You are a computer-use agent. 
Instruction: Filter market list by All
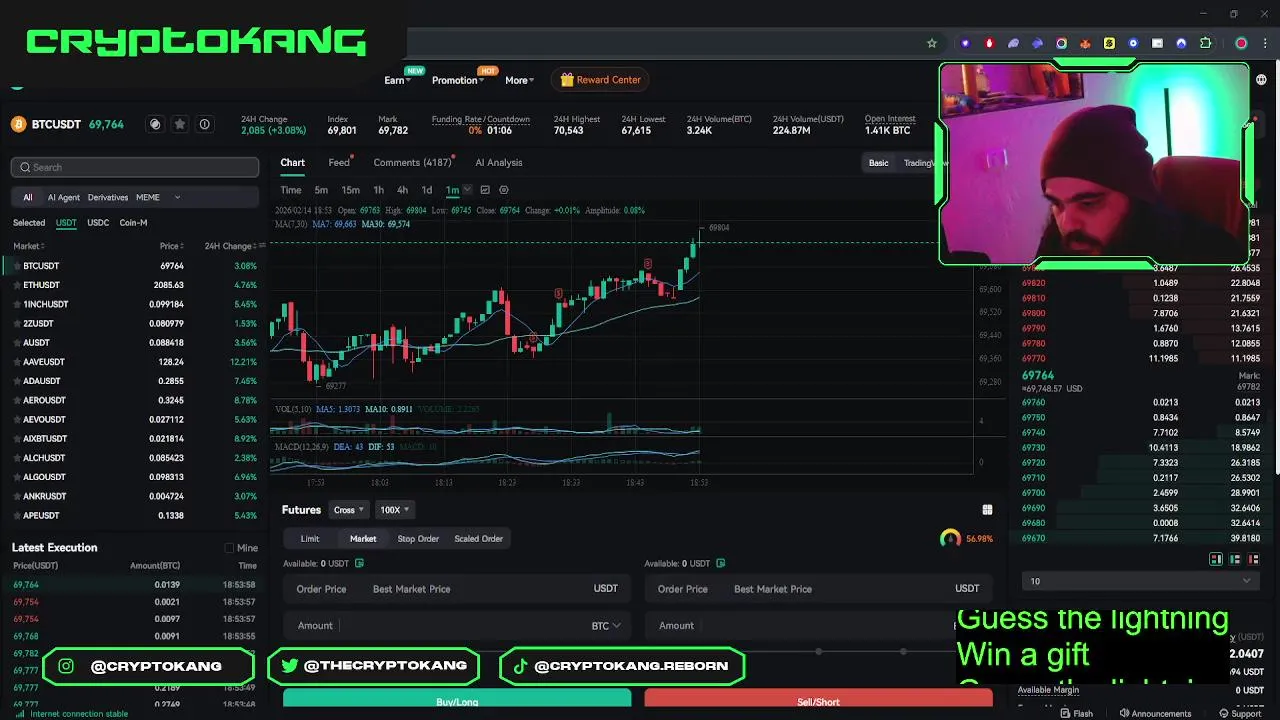coord(28,198)
